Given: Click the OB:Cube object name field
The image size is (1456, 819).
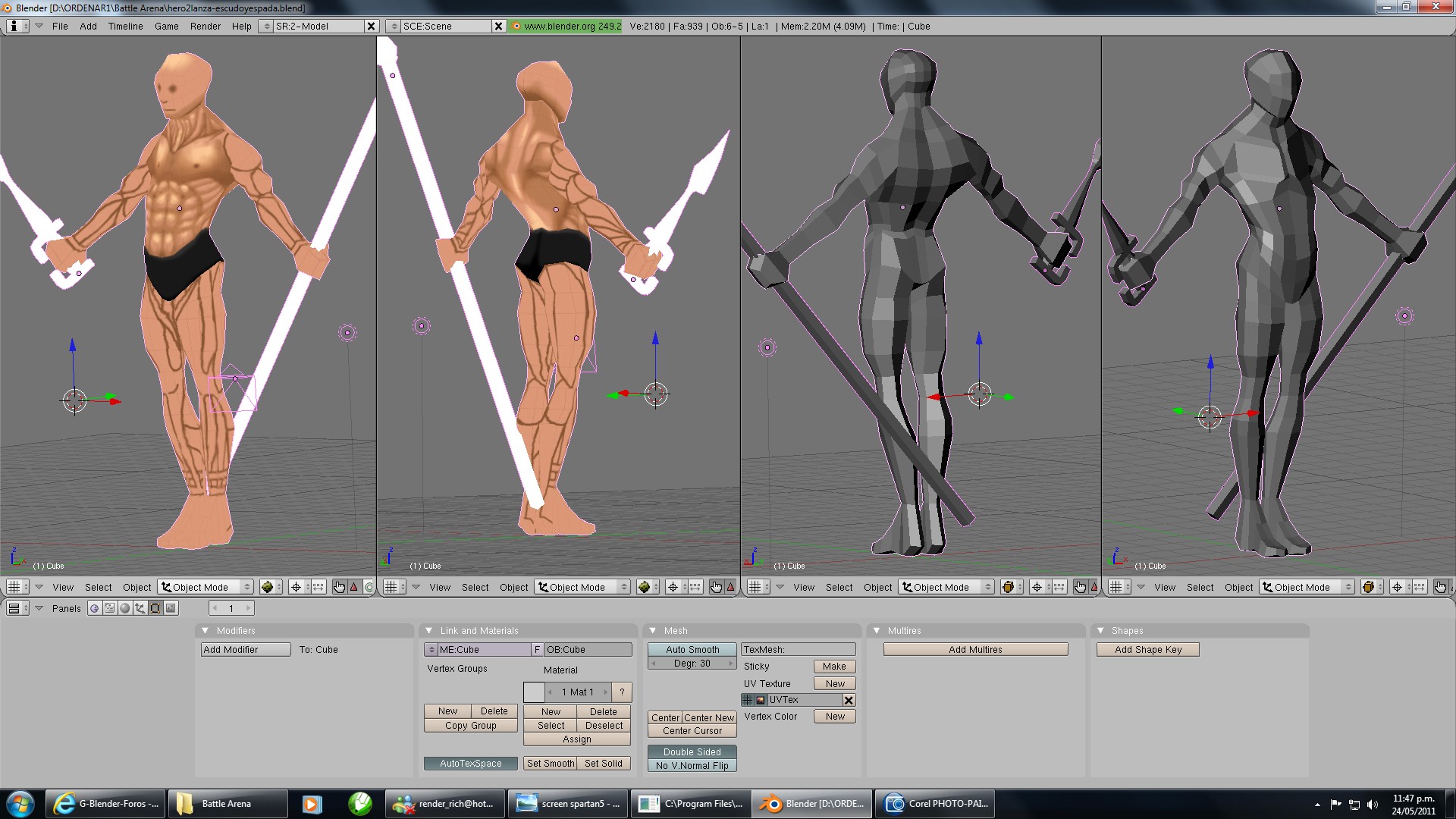Looking at the screenshot, I should pyautogui.click(x=588, y=650).
